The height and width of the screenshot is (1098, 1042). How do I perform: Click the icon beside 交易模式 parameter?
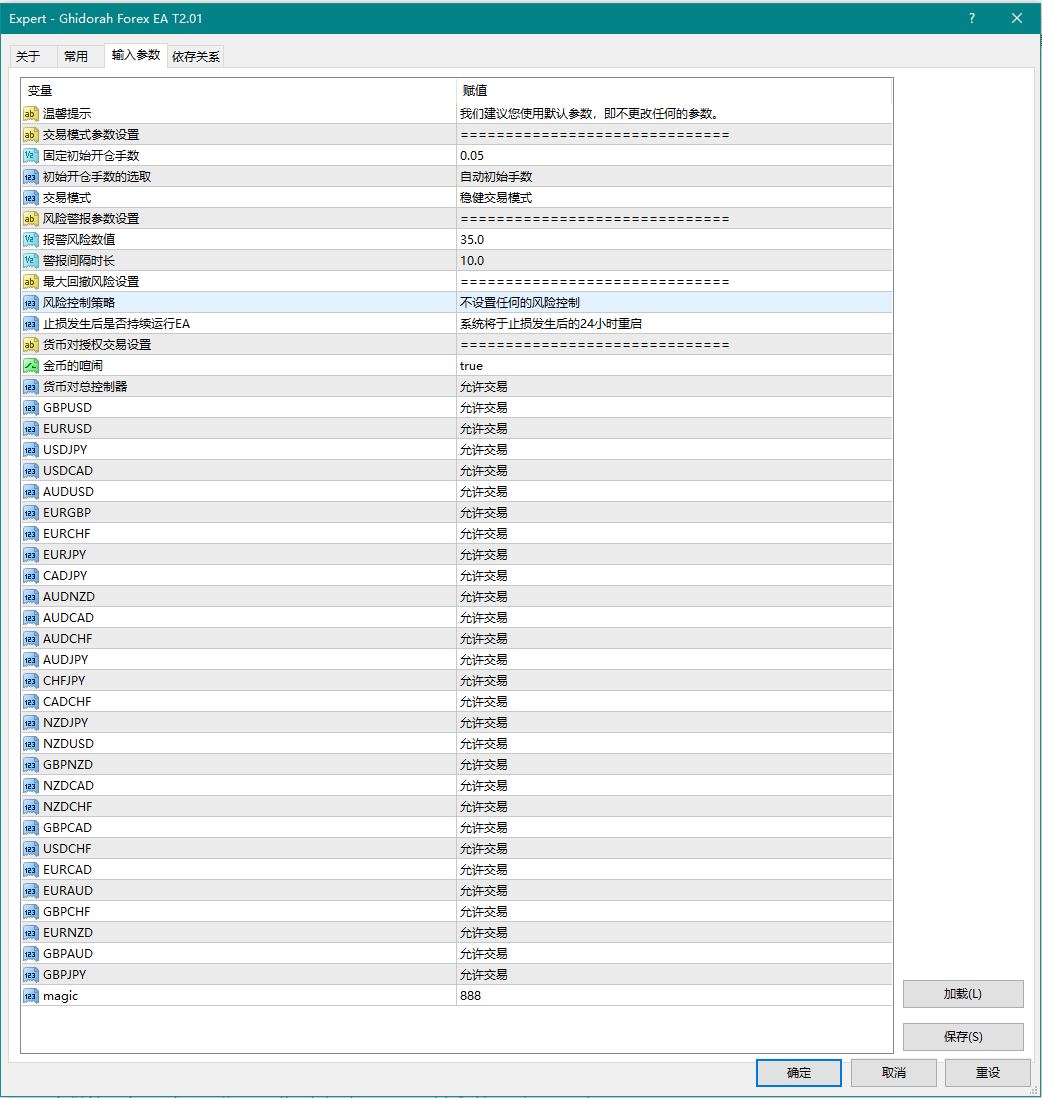(x=30, y=198)
